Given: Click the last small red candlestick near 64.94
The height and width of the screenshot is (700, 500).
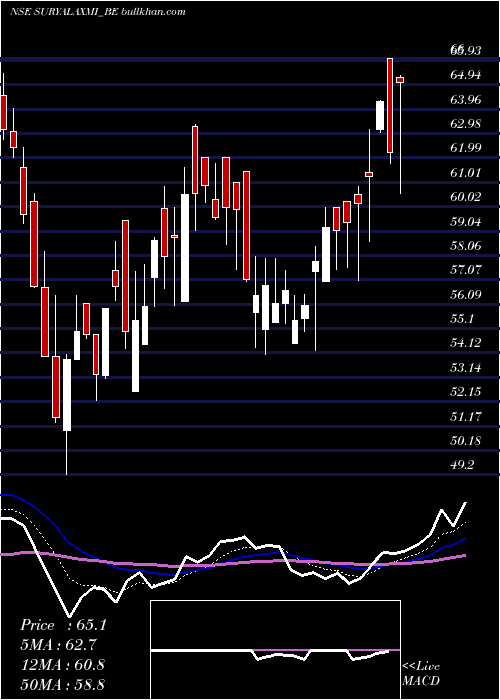Looking at the screenshot, I should 400,80.
